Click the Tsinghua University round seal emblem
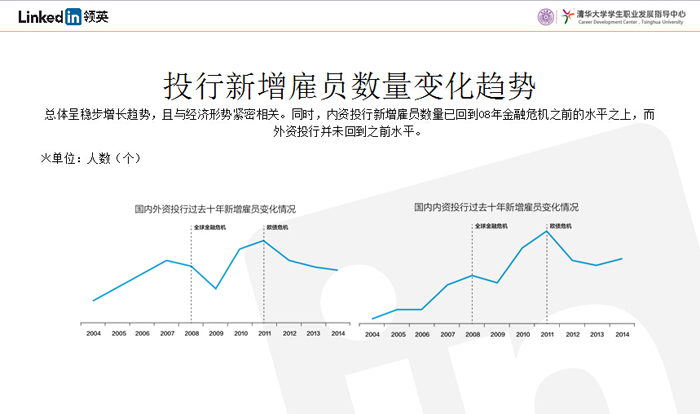The image size is (700, 414). (545, 17)
